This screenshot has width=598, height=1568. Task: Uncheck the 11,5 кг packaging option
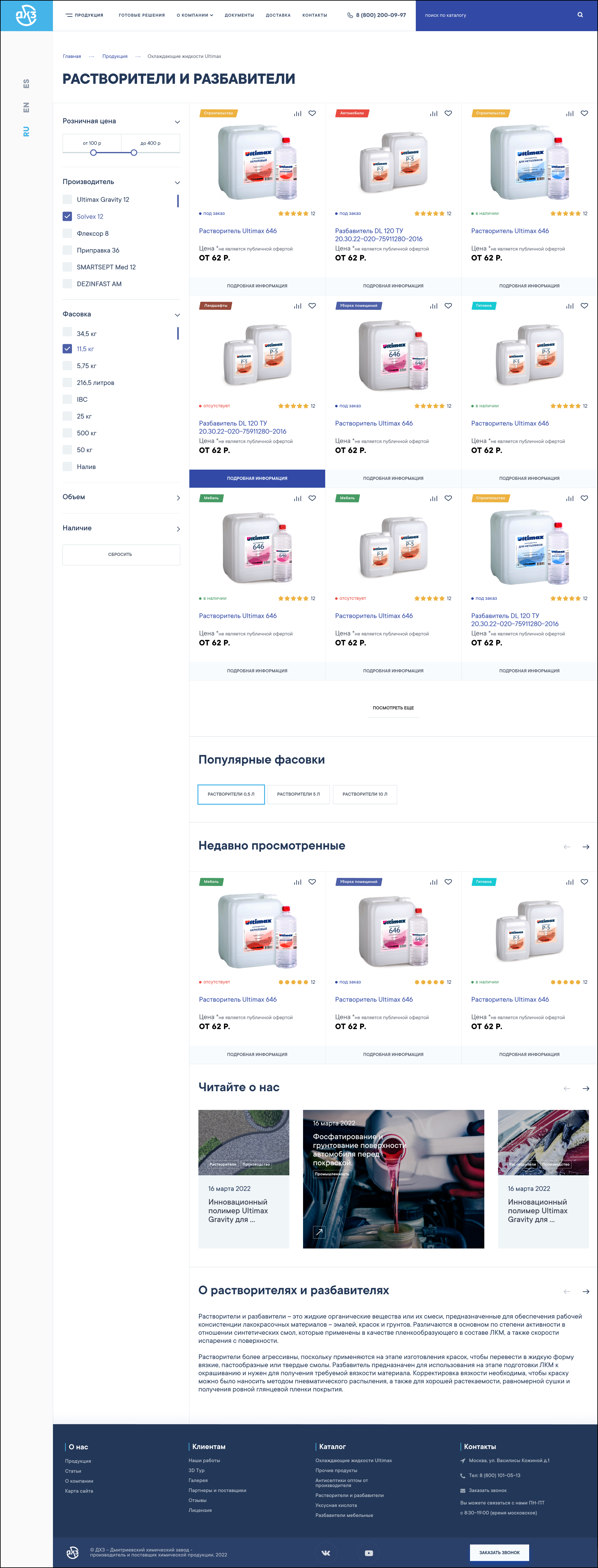tap(68, 349)
